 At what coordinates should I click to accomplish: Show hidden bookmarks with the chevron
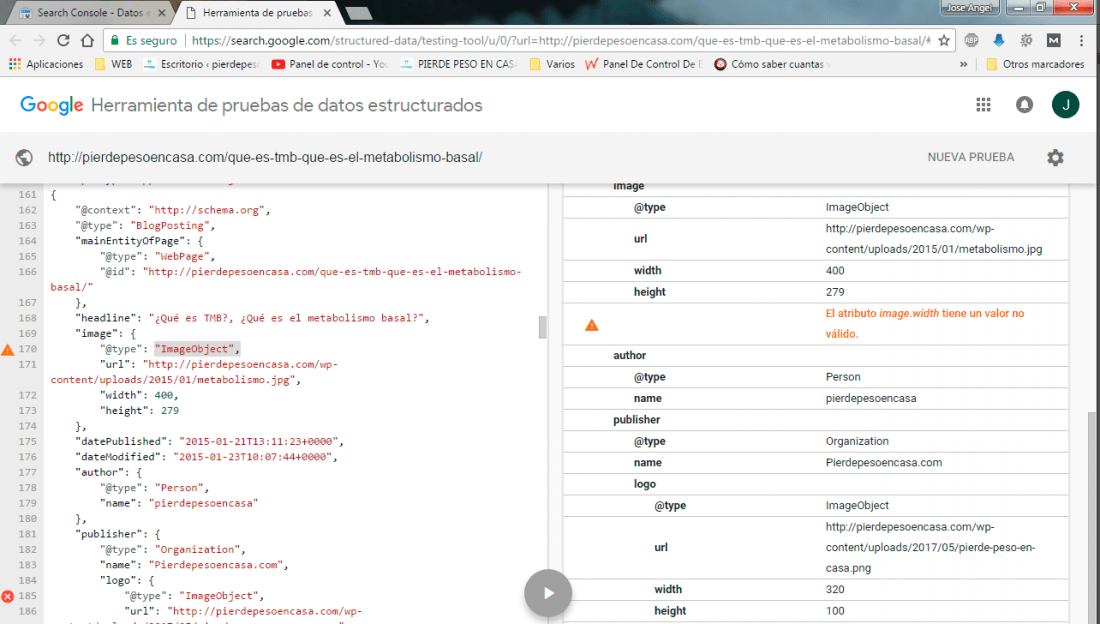tap(963, 64)
